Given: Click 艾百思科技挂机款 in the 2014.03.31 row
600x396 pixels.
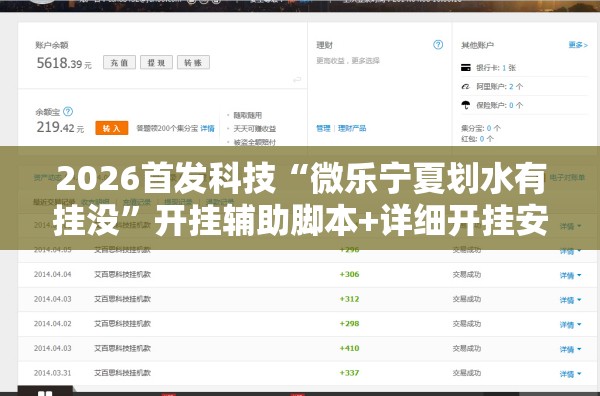Looking at the screenshot, I should click(x=122, y=373).
